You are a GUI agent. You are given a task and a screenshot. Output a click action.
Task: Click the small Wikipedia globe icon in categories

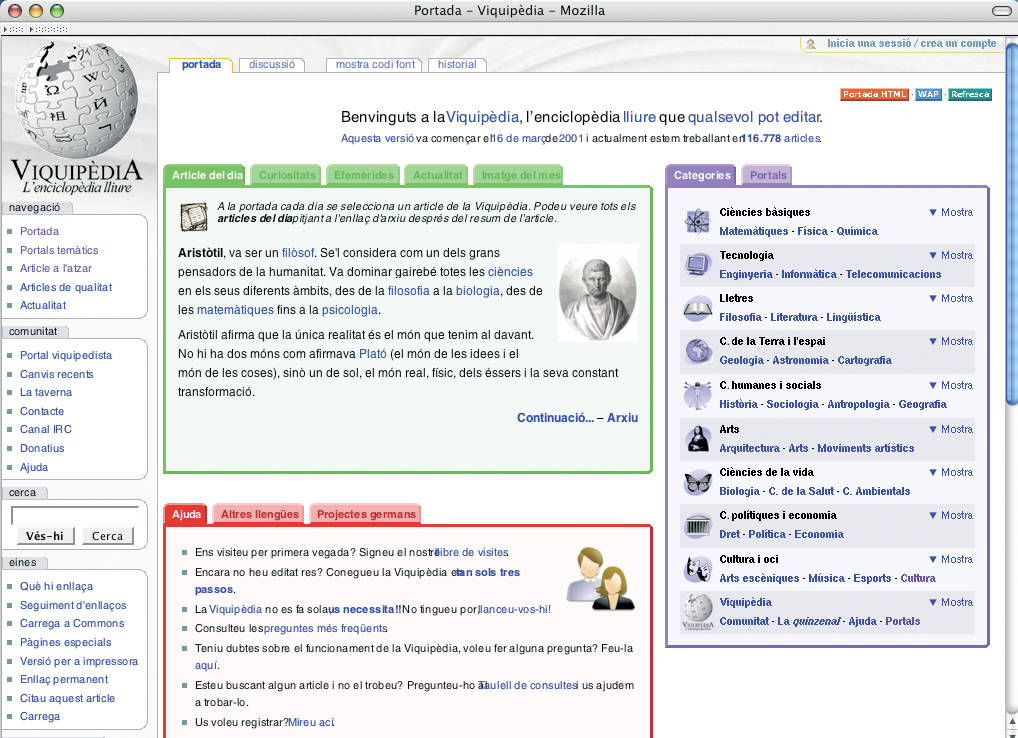pyautogui.click(x=698, y=612)
